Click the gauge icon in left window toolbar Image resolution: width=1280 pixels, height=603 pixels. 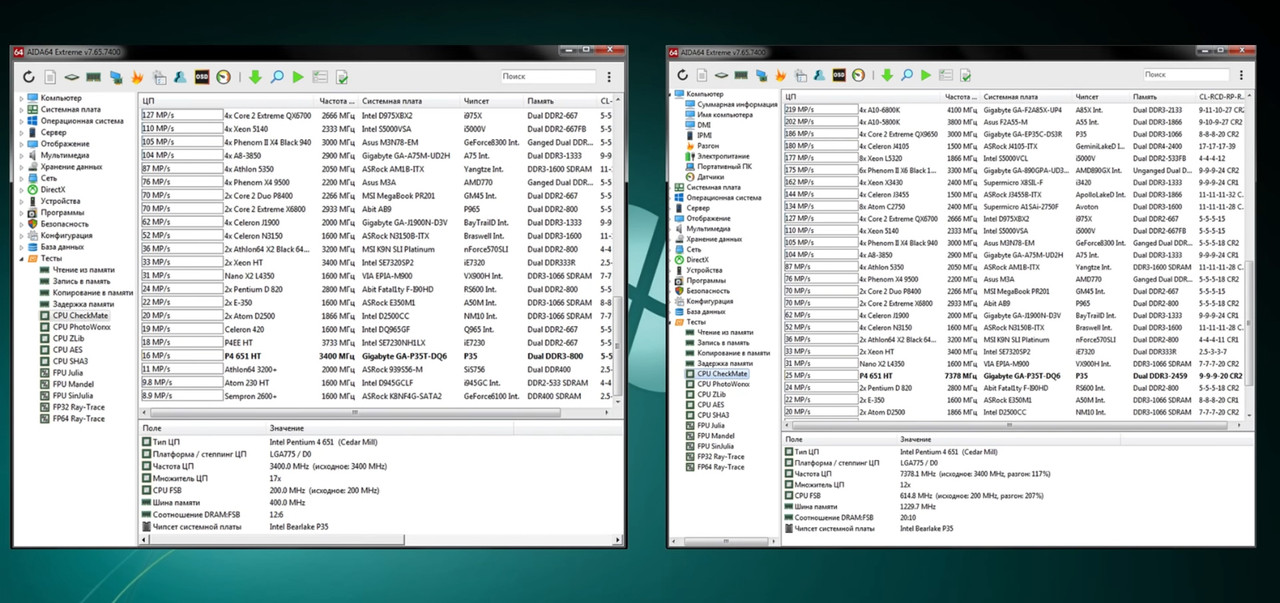224,77
